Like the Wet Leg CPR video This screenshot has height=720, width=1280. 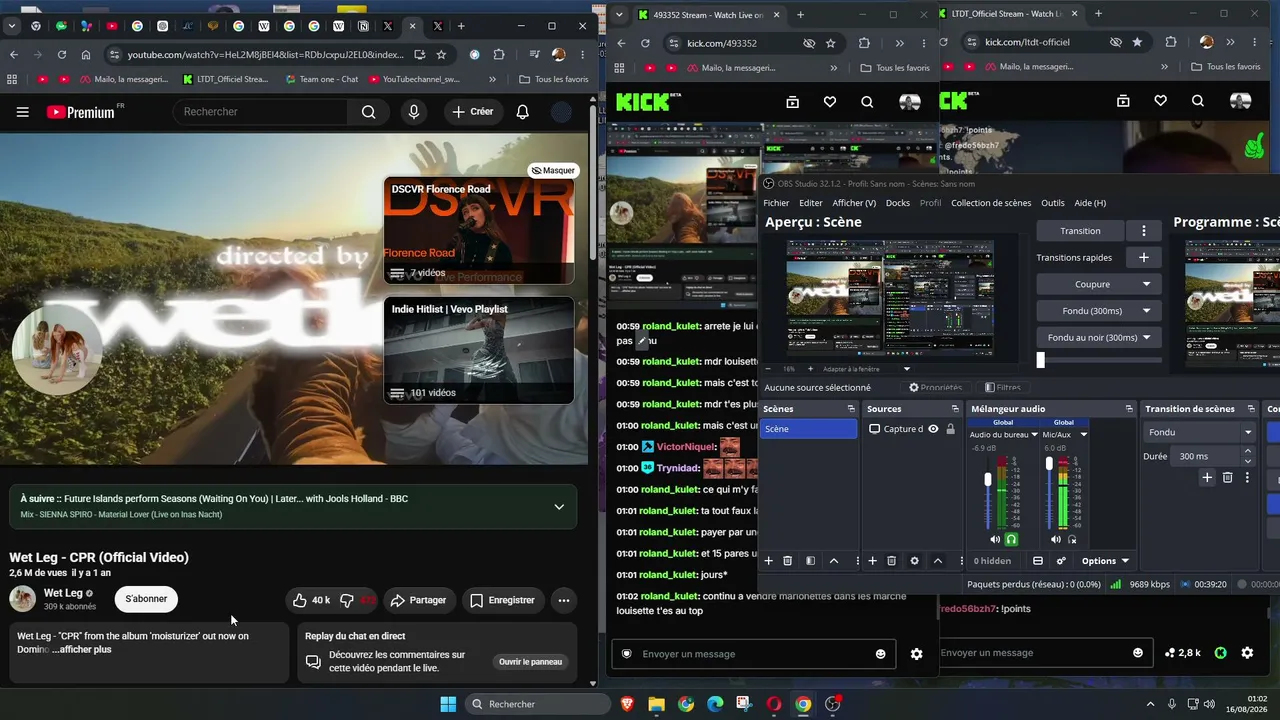pyautogui.click(x=311, y=600)
